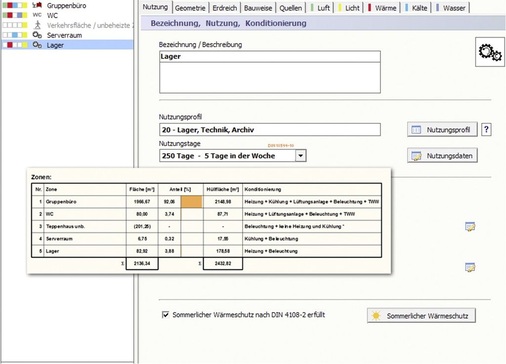Click the Gruppenbüro color indicator strip
This screenshot has height=364, width=506.
(x=15, y=5)
